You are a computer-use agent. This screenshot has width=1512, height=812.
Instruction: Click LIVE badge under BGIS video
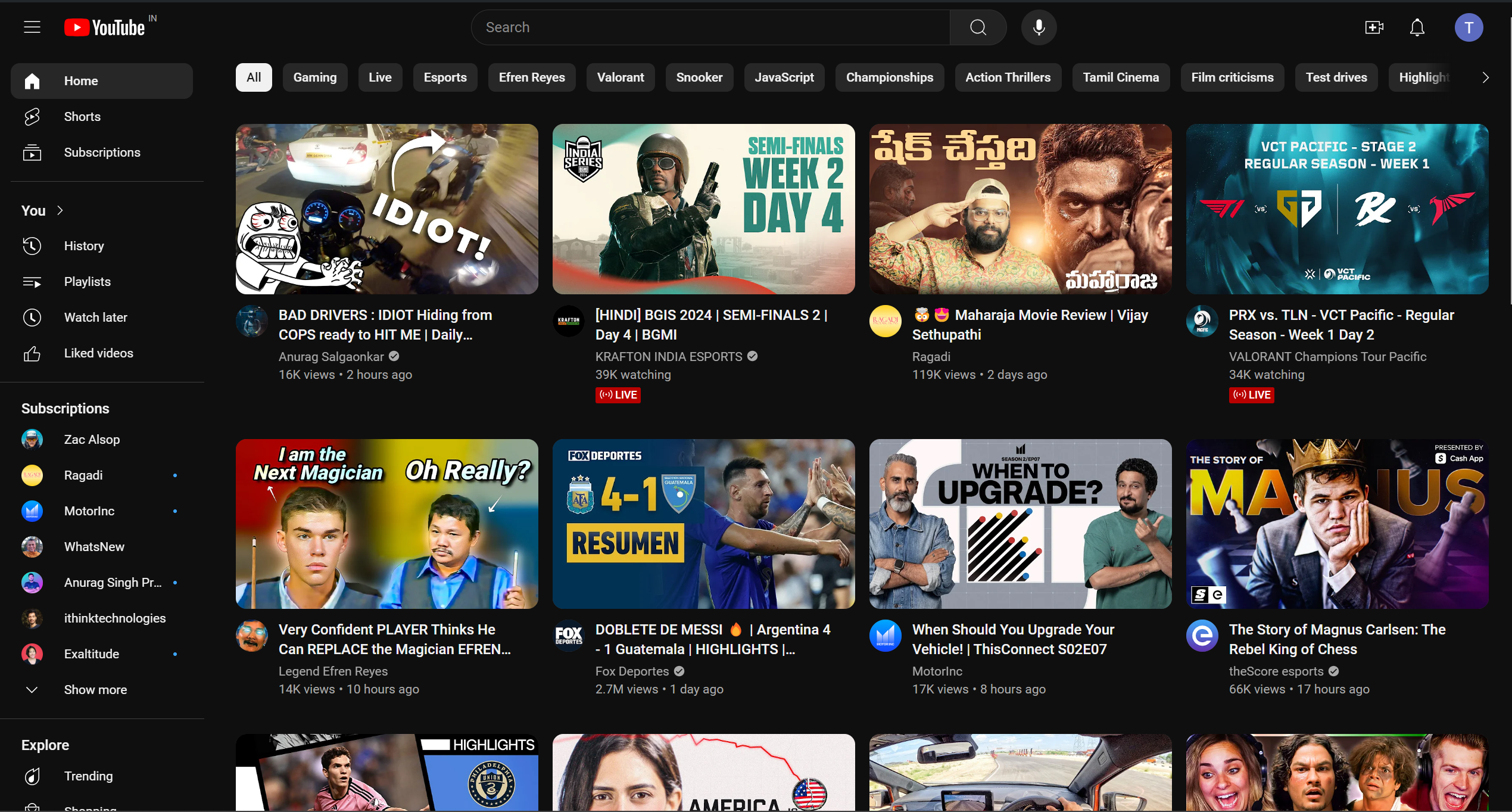618,395
